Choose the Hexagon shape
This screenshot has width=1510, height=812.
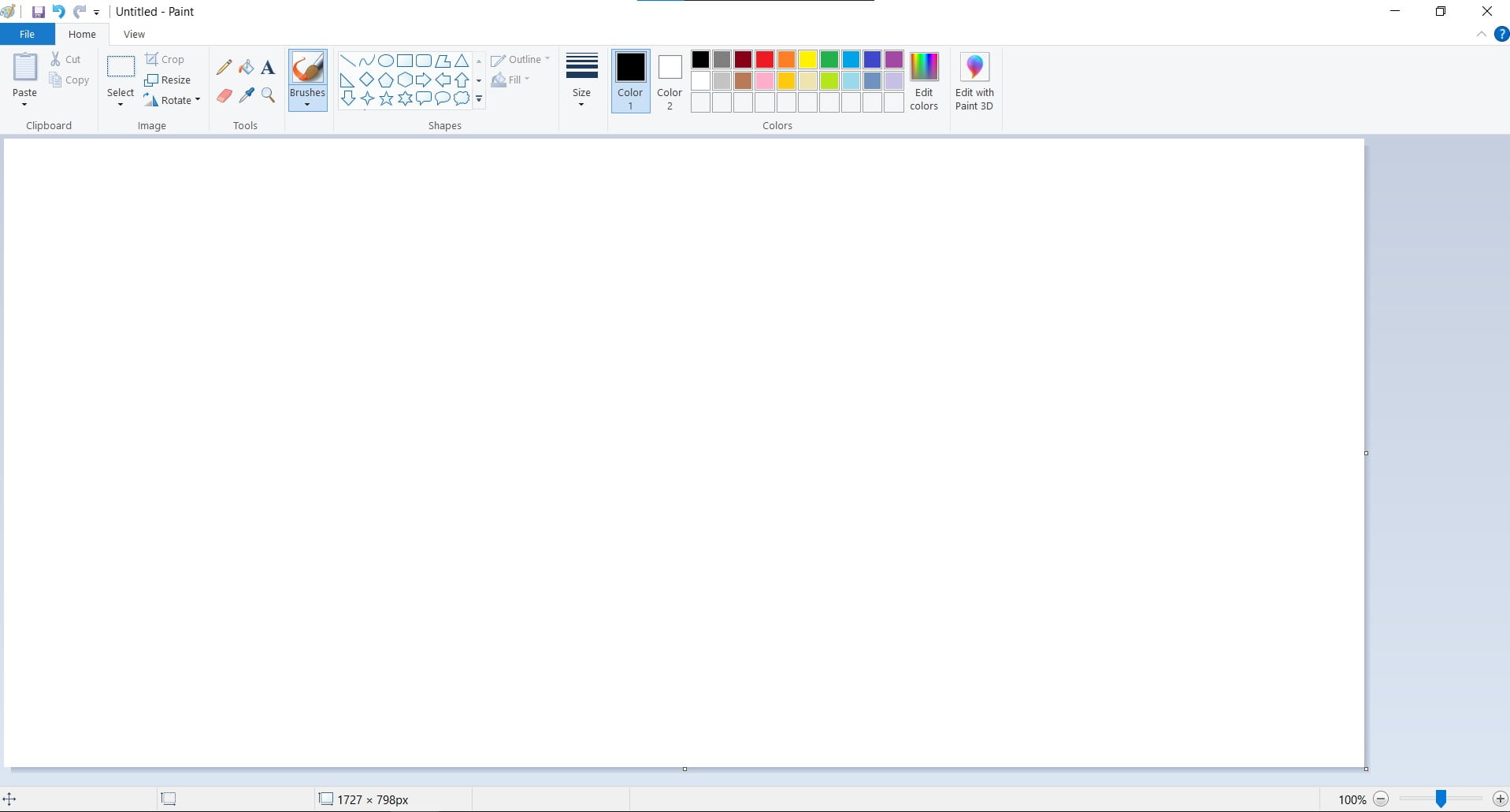click(405, 80)
